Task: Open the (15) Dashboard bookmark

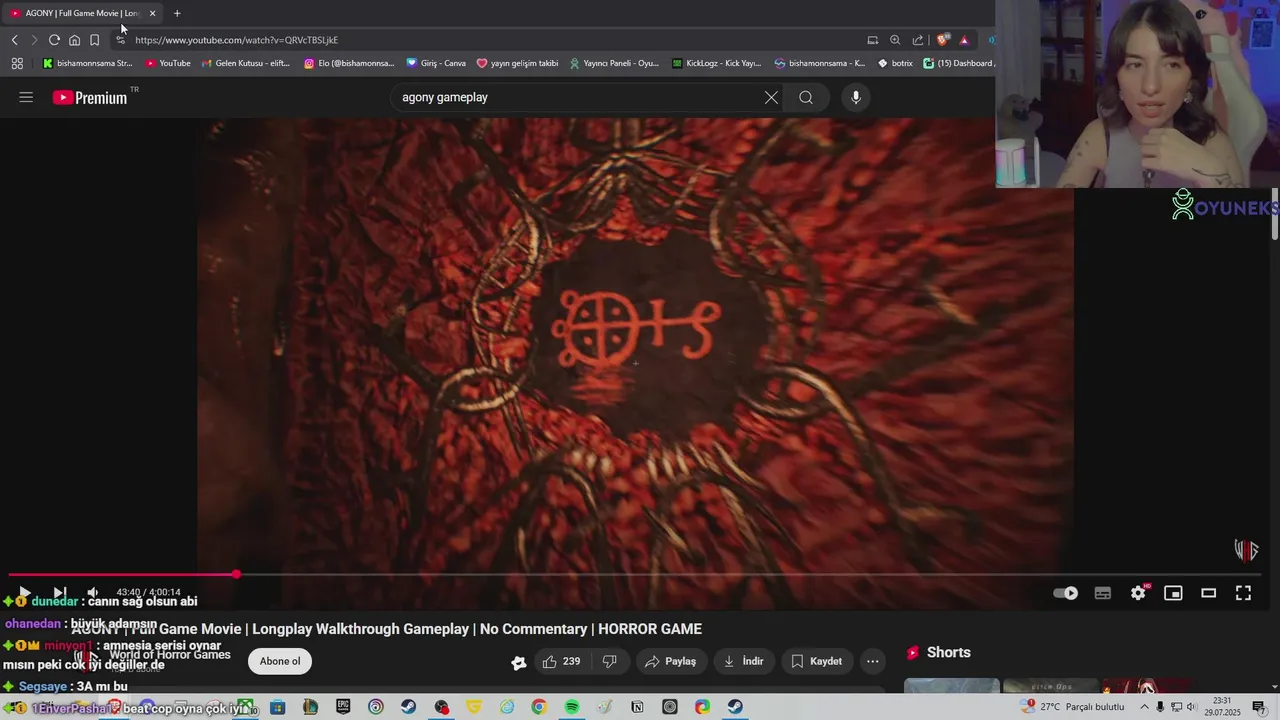Action: tap(958, 63)
